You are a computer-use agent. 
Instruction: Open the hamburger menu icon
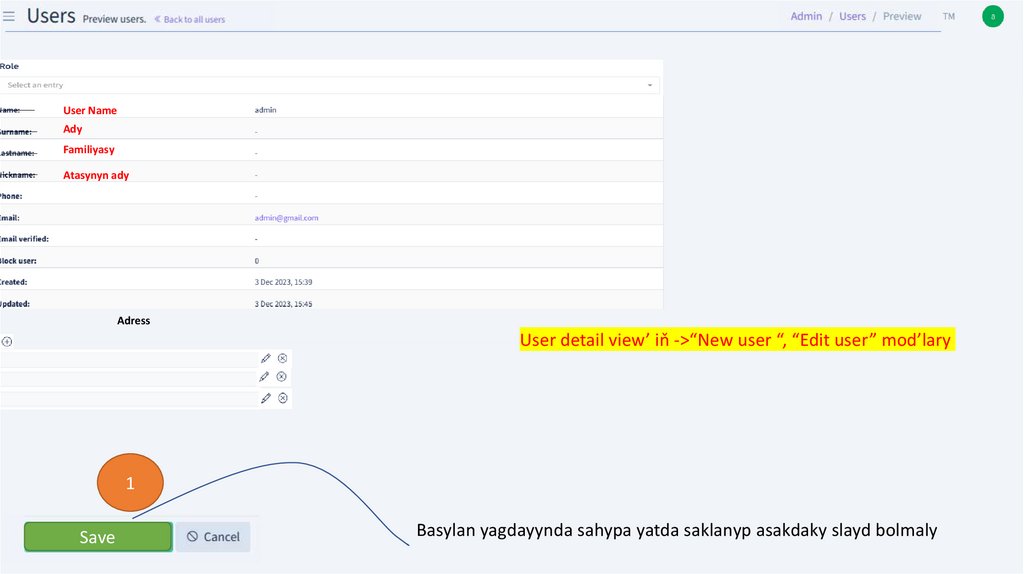(9, 17)
